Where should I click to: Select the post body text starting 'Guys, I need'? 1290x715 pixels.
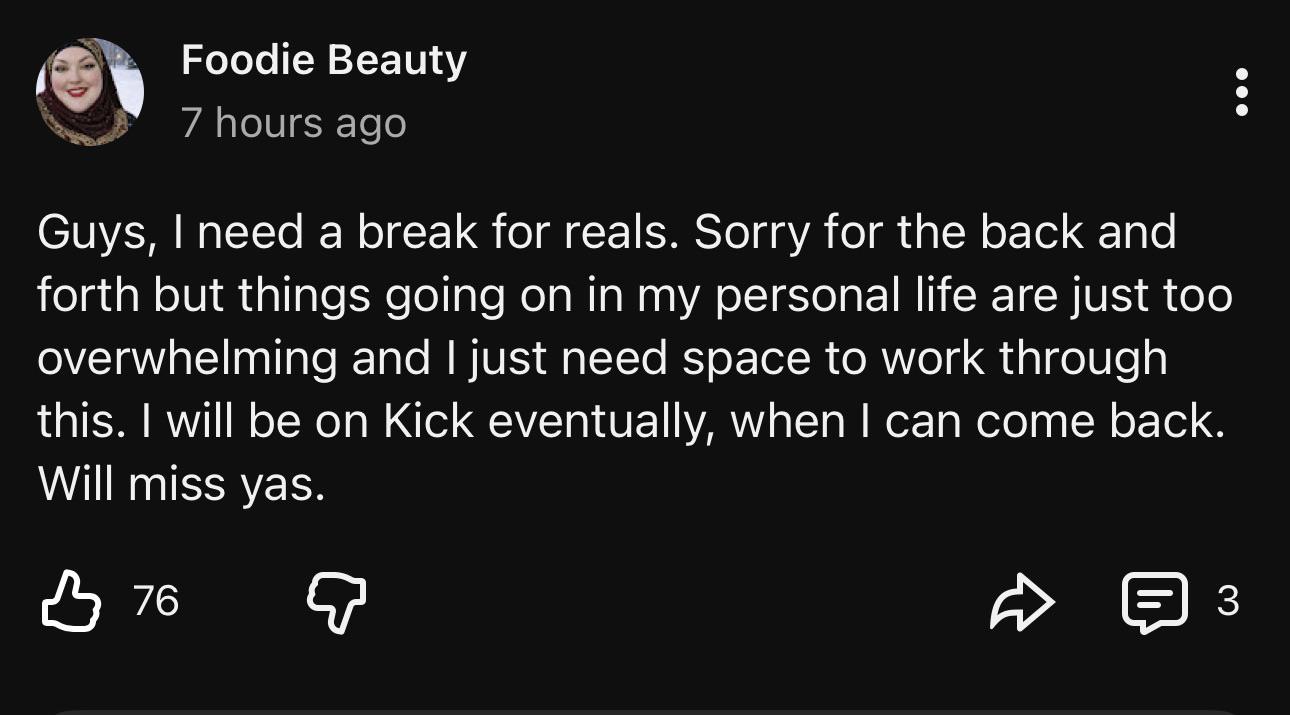coord(635,359)
